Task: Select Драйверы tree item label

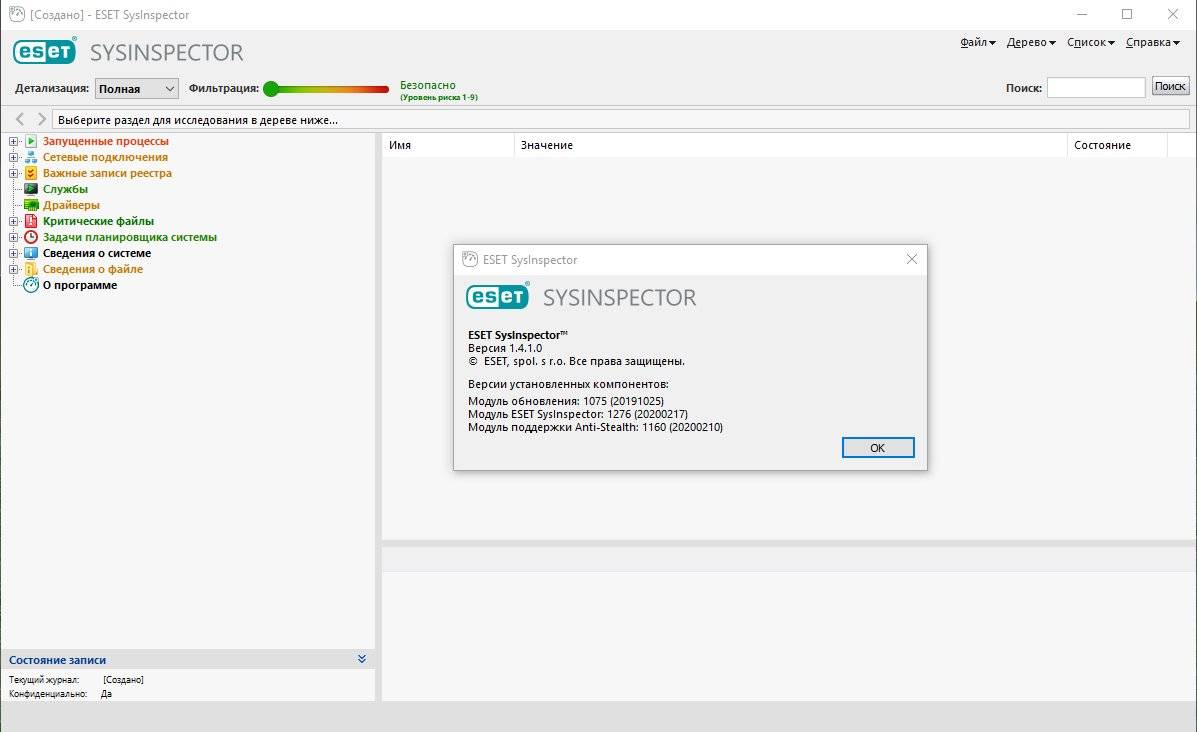Action: click(71, 205)
